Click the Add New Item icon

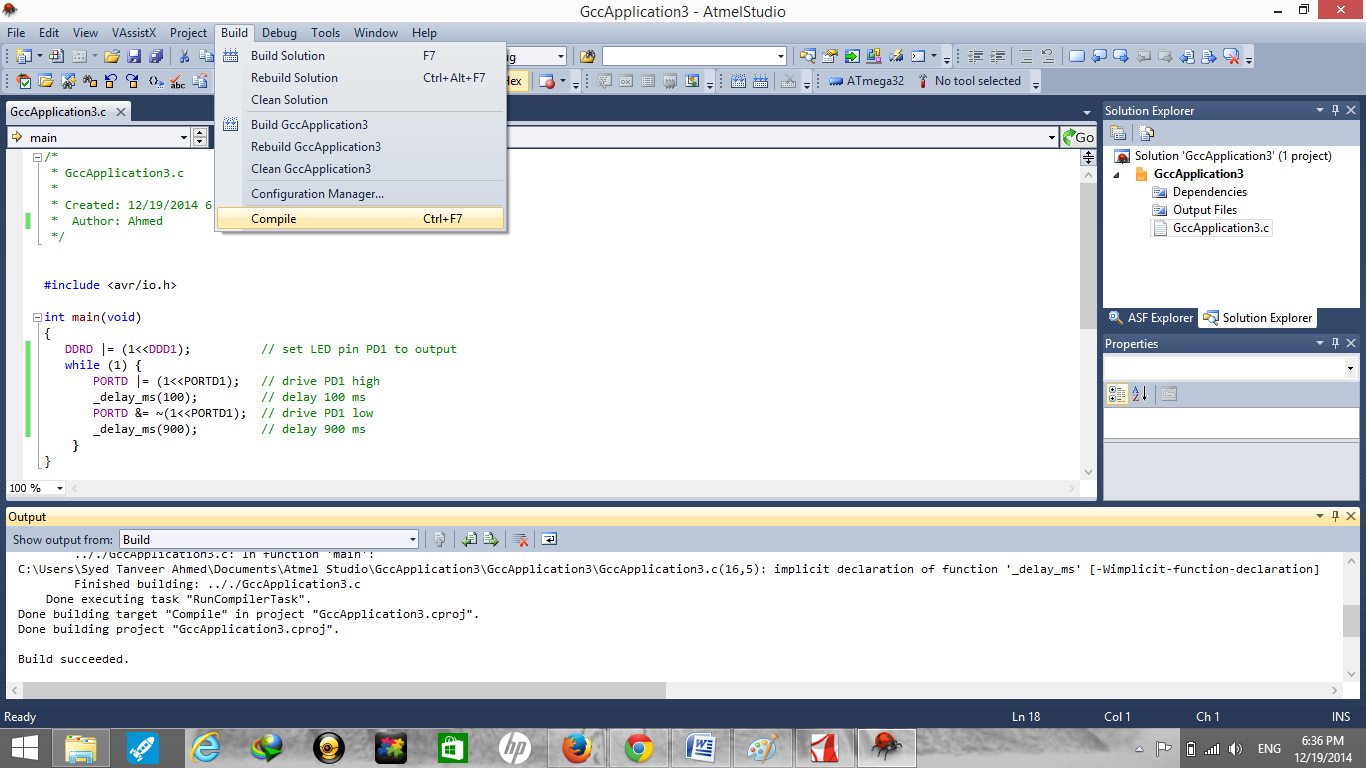coord(57,57)
